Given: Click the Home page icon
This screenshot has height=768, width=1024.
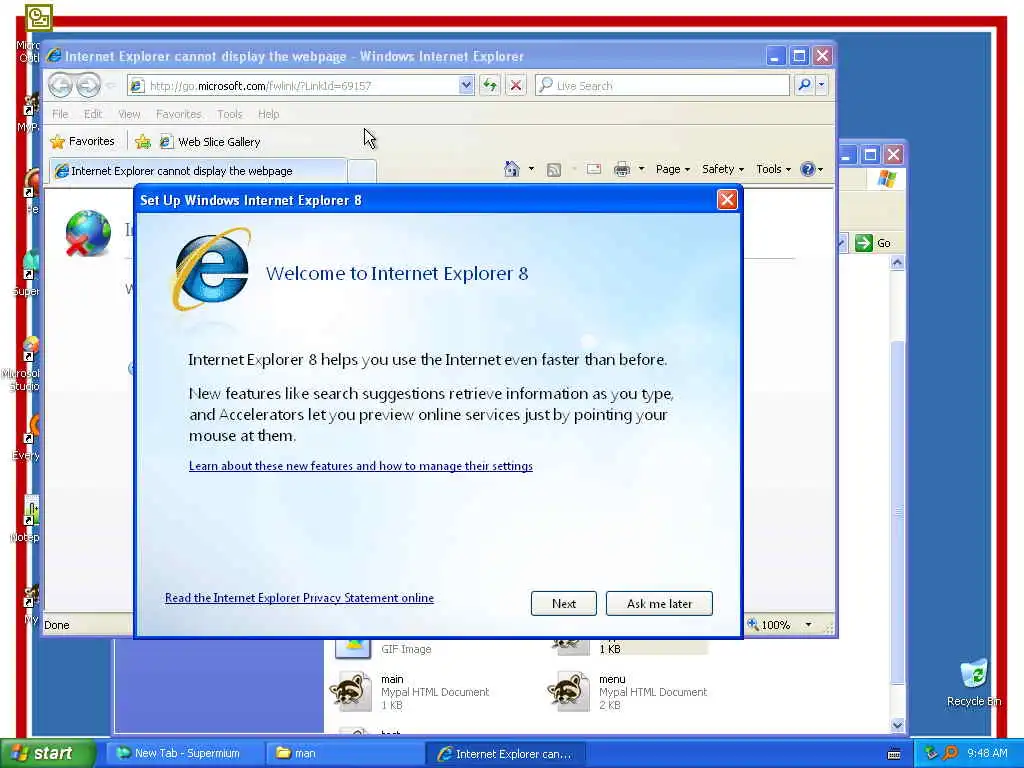Looking at the screenshot, I should (511, 169).
